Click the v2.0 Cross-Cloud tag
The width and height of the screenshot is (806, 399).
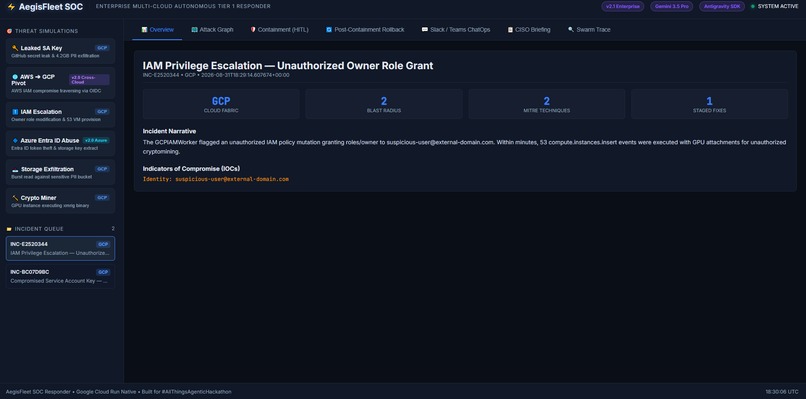[89, 80]
